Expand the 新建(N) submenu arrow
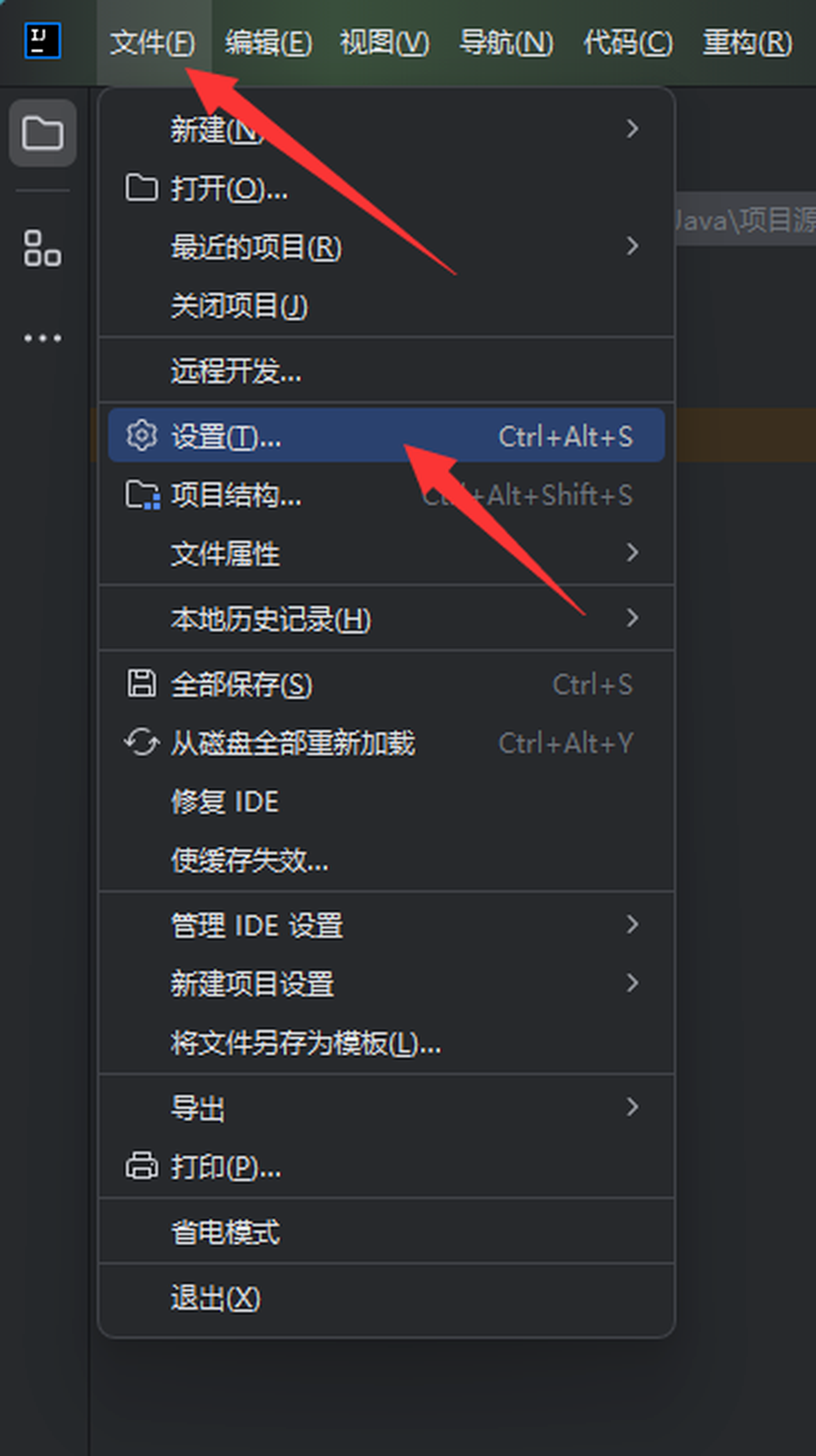Screen dimensions: 816x1456 click(x=632, y=129)
